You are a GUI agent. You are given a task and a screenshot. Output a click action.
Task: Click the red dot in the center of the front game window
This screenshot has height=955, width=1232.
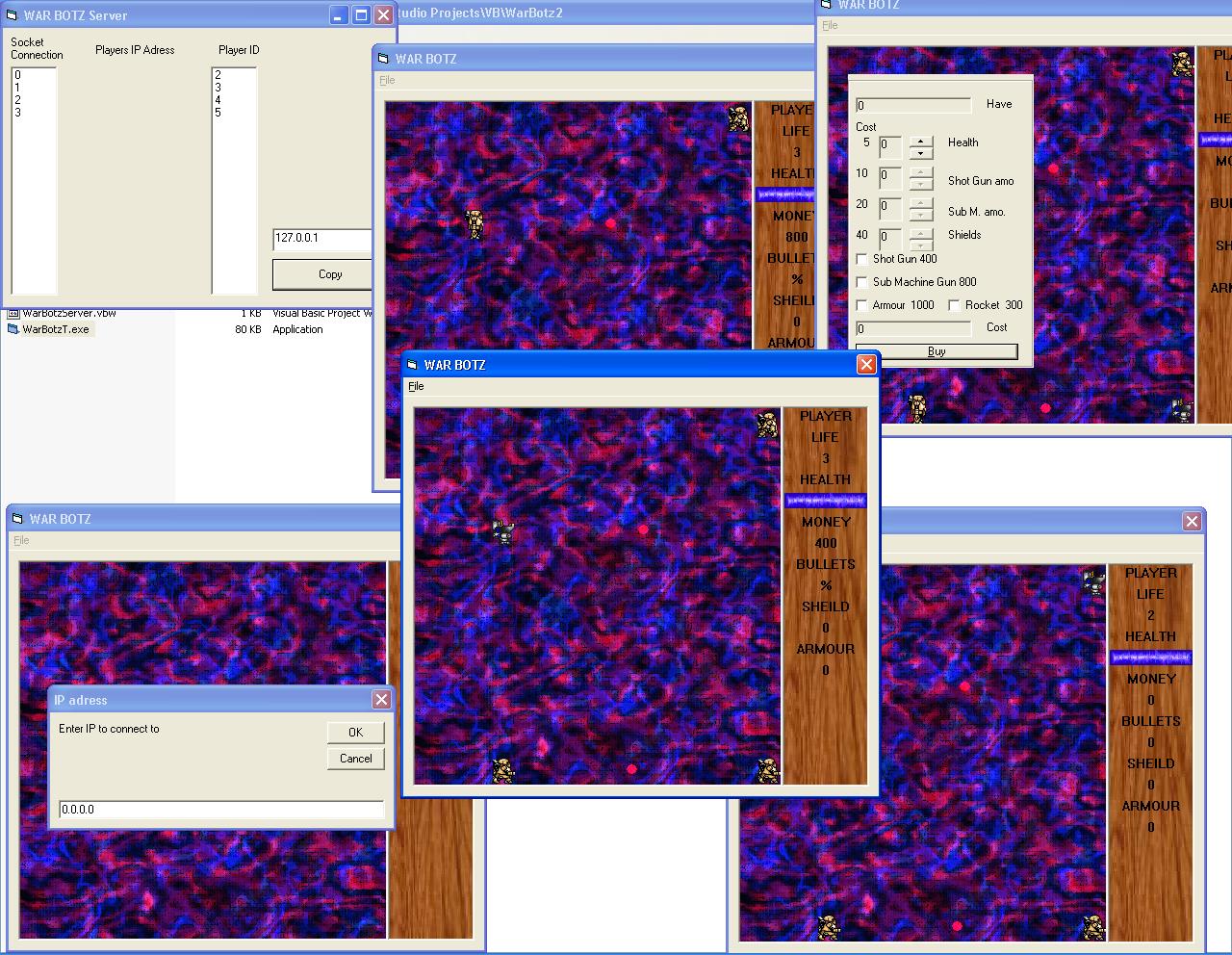coord(643,529)
